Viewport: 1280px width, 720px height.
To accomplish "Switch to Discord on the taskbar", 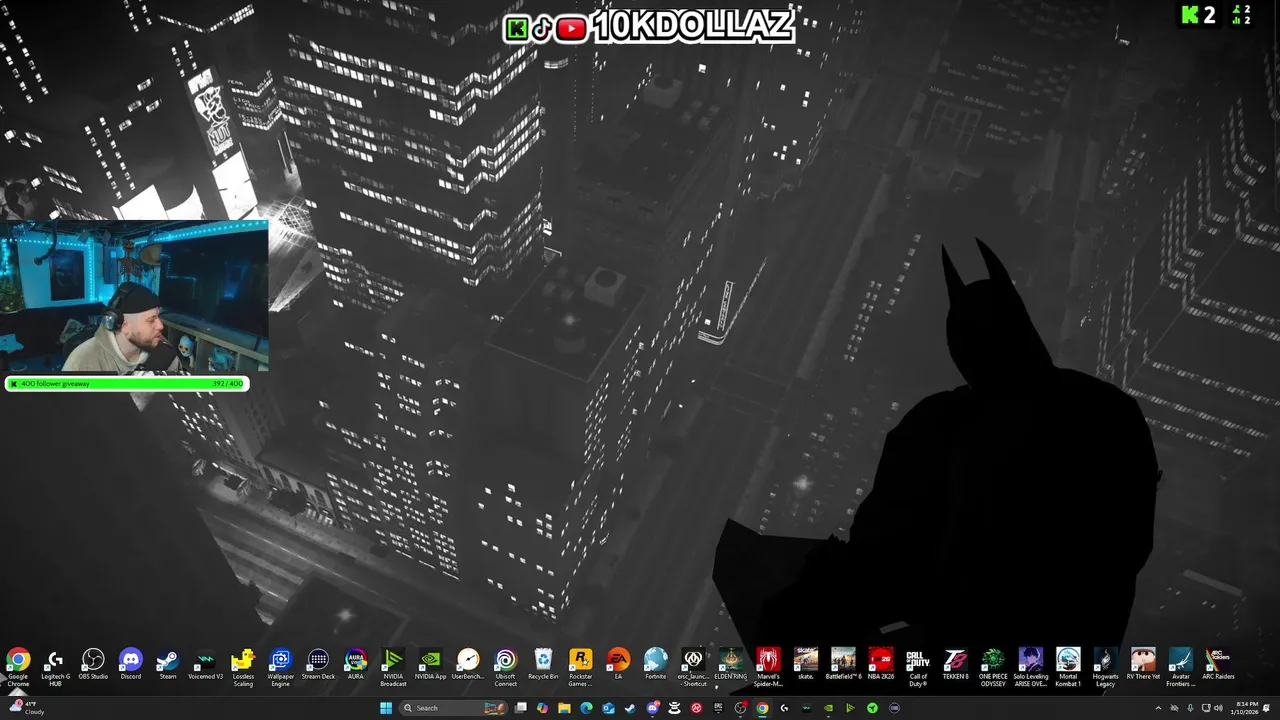I will pyautogui.click(x=653, y=708).
